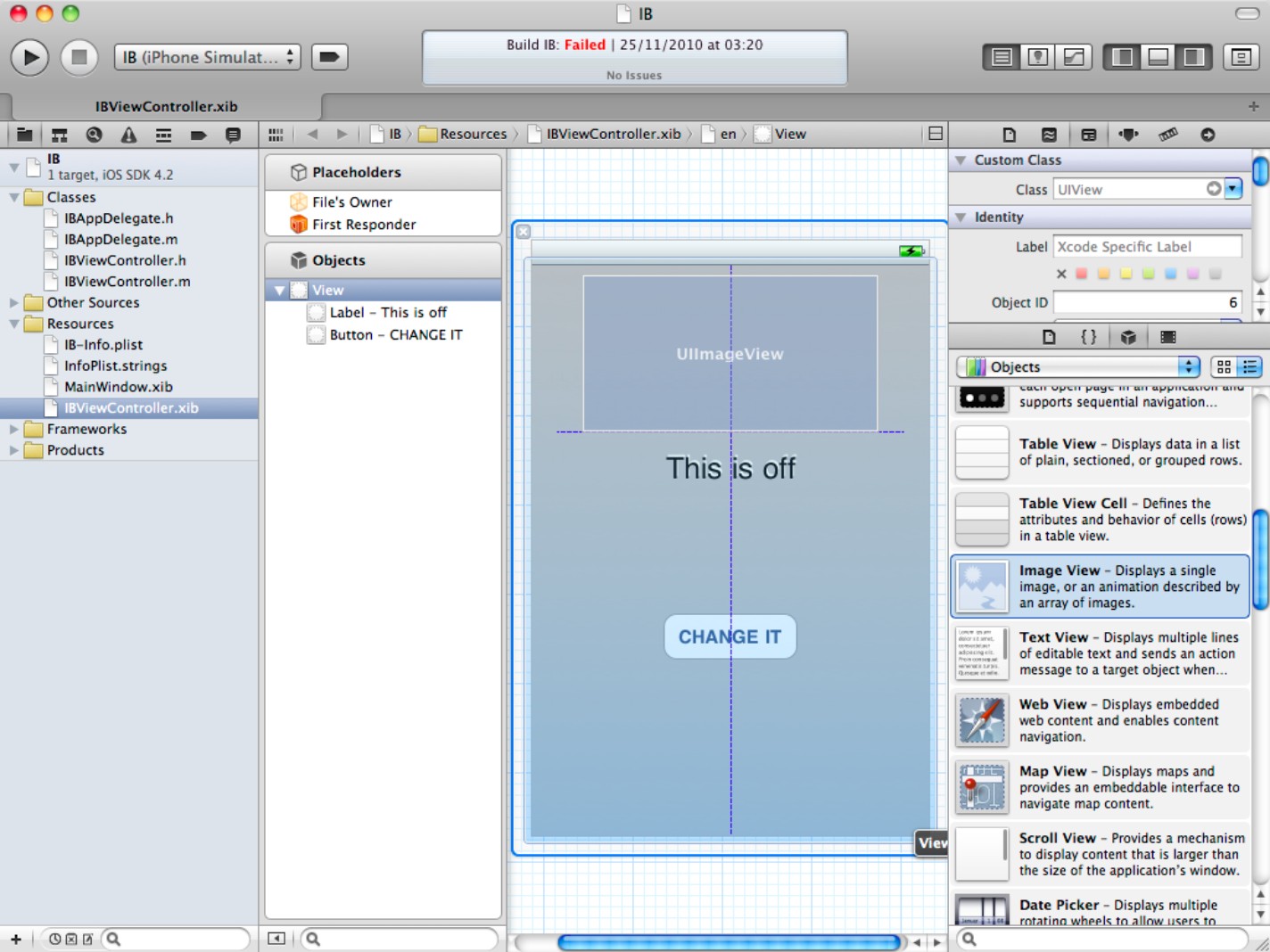Click the CHANGE IT button on canvas
Image resolution: width=1270 pixels, height=952 pixels.
tap(730, 636)
